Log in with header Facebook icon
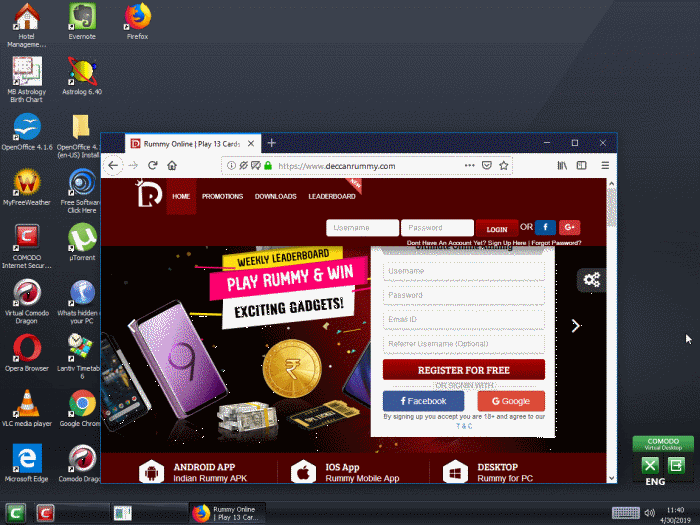 coord(545,227)
